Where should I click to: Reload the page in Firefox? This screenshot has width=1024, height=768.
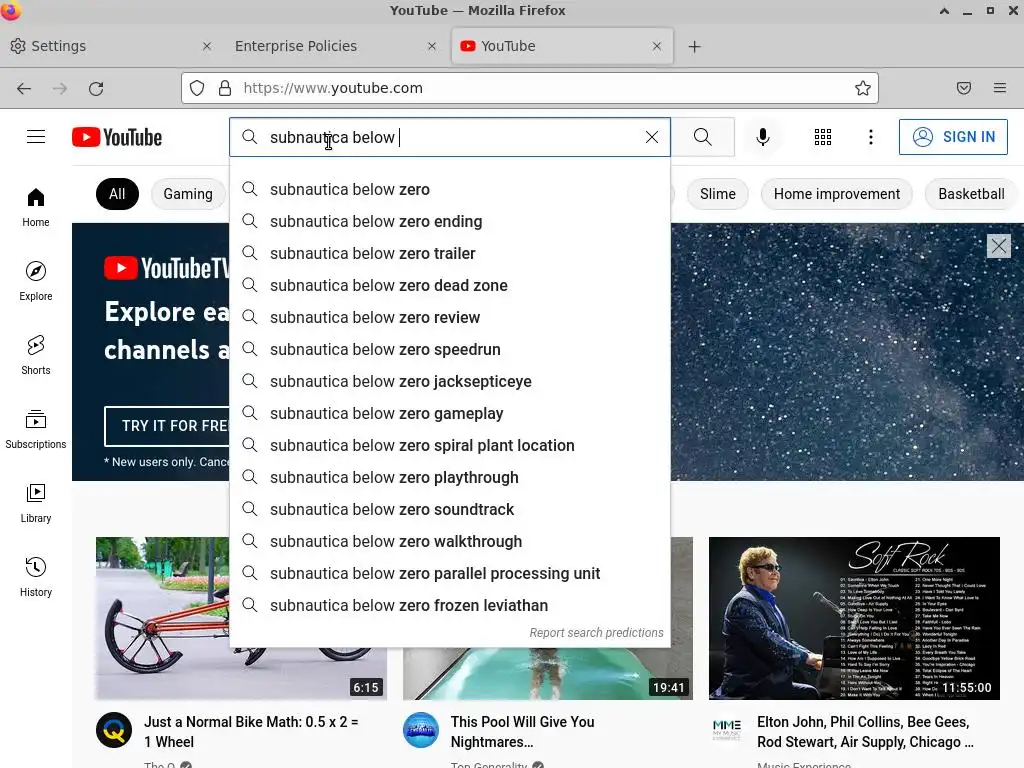[96, 88]
